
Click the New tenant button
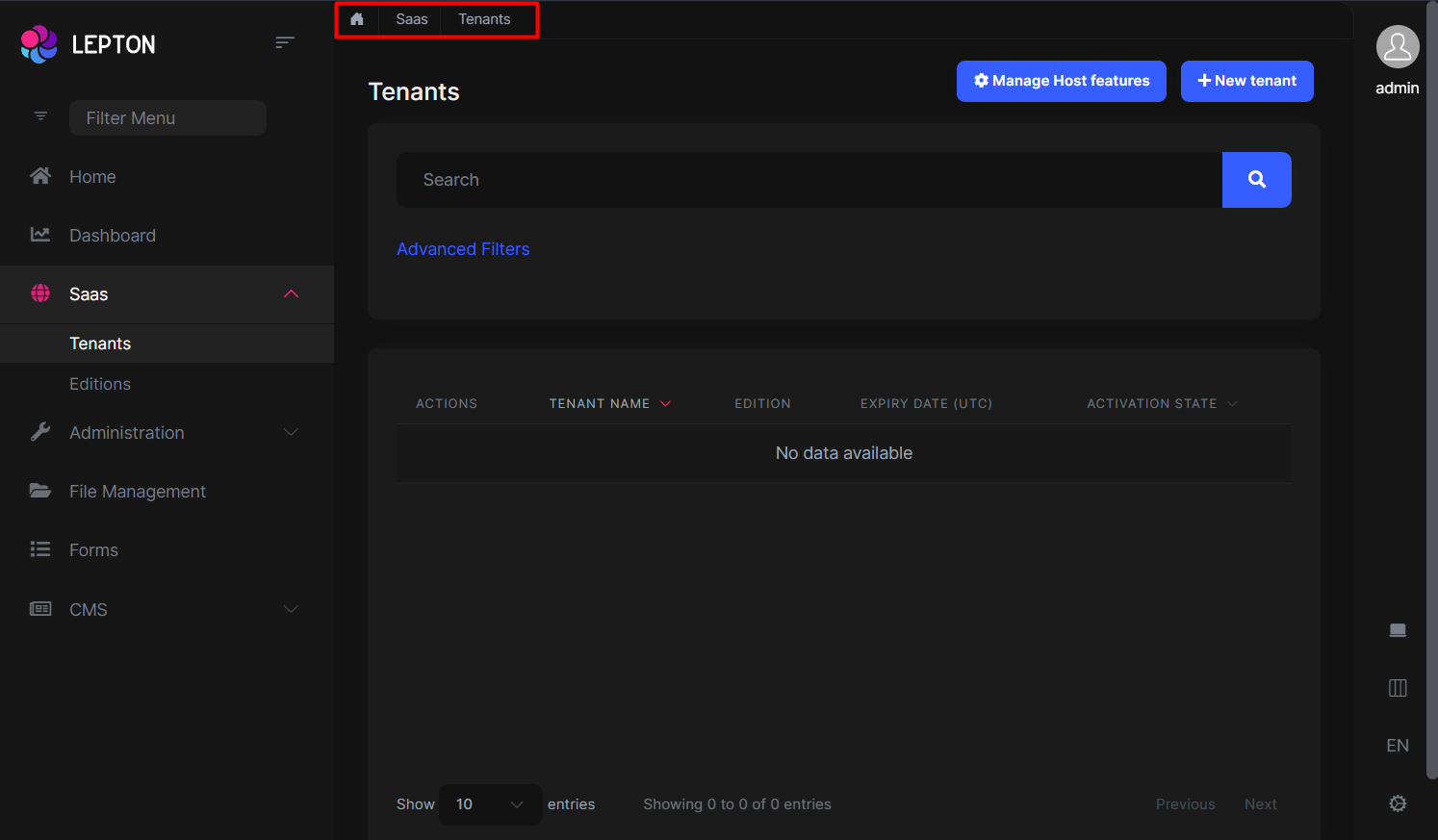point(1247,82)
